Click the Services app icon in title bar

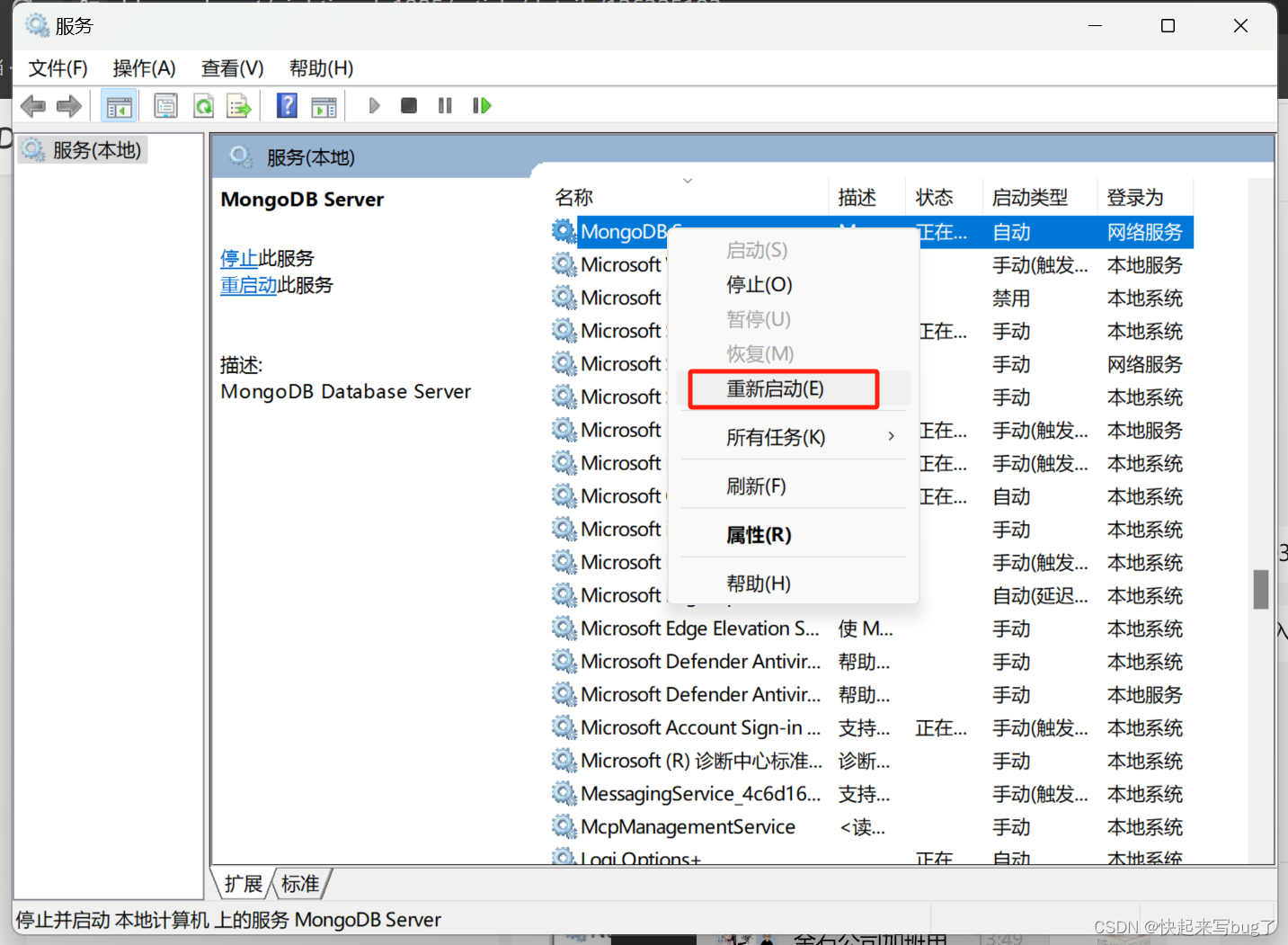37,25
